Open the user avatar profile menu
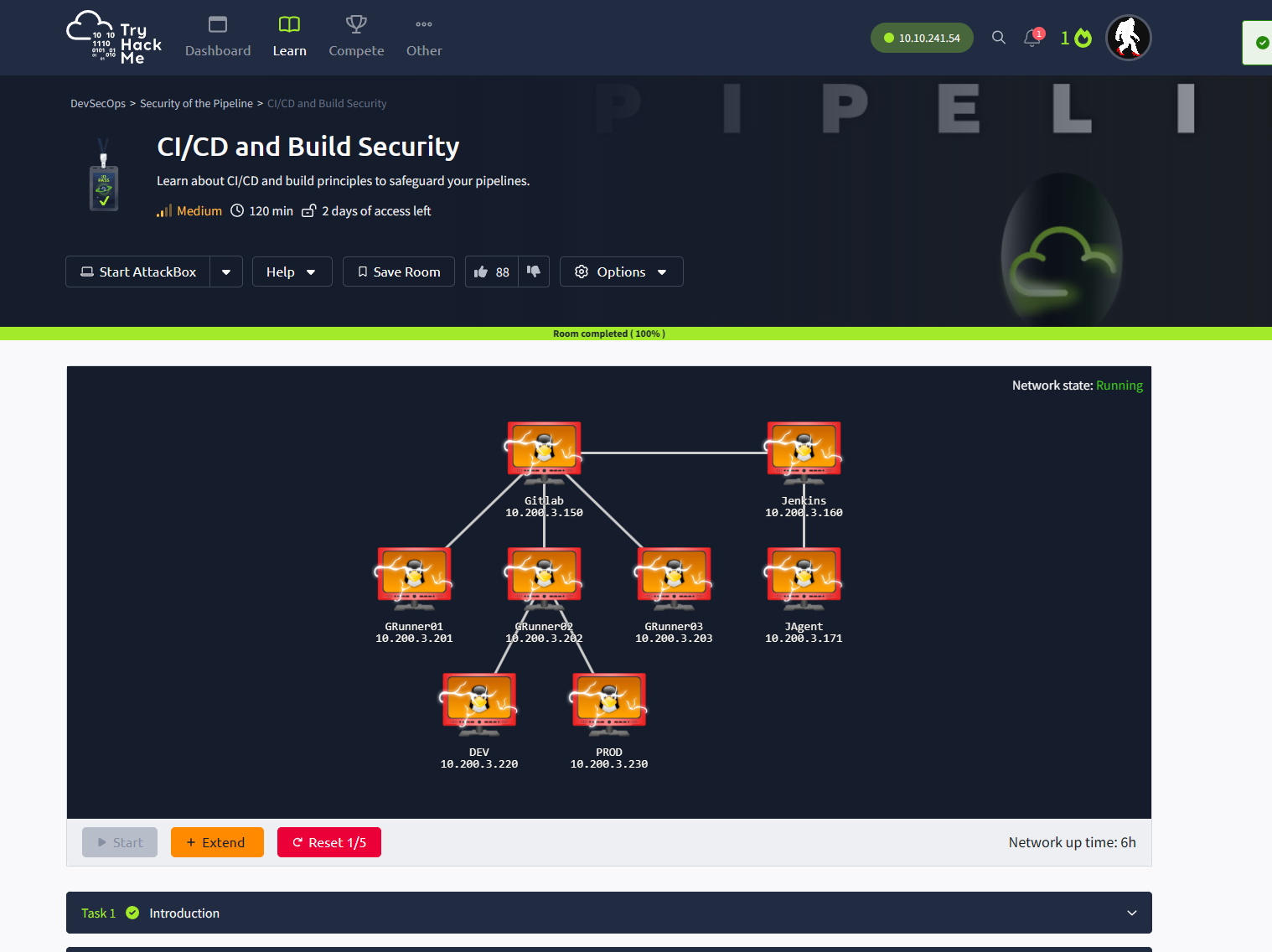Viewport: 1272px width, 952px height. 1128,38
